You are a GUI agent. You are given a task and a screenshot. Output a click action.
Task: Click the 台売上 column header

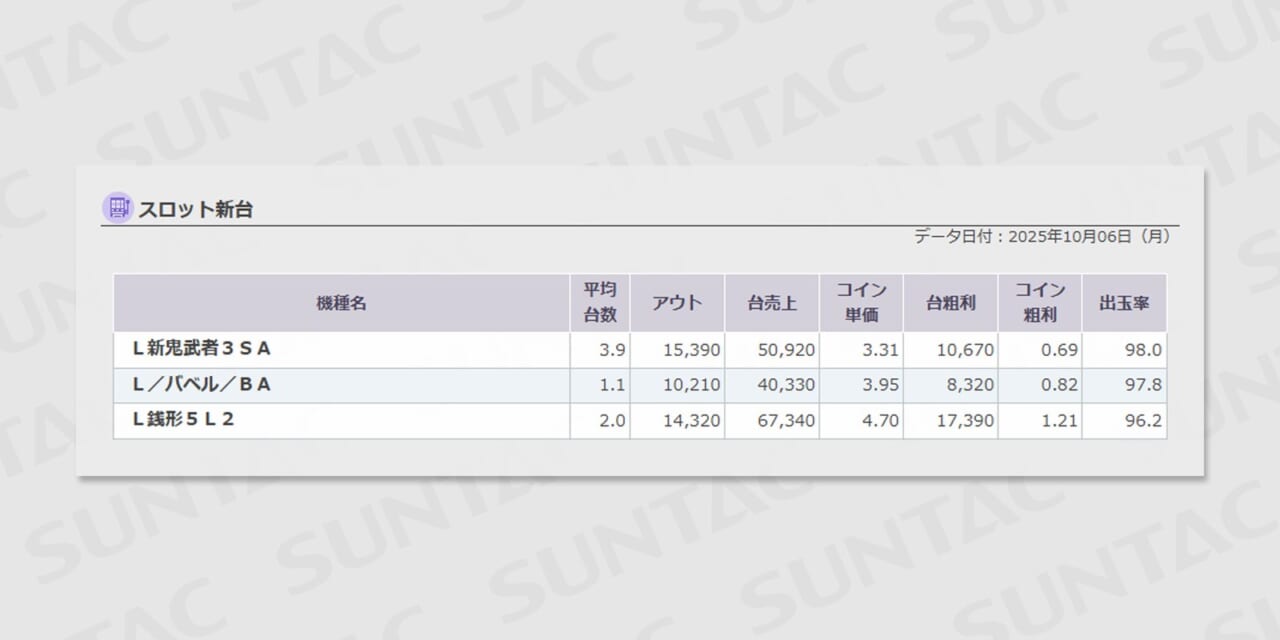point(771,303)
